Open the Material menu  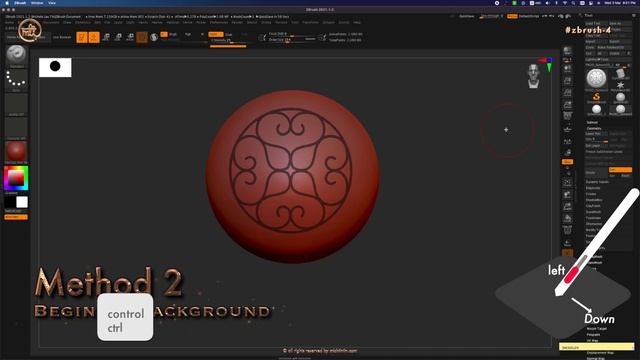[x=173, y=22]
